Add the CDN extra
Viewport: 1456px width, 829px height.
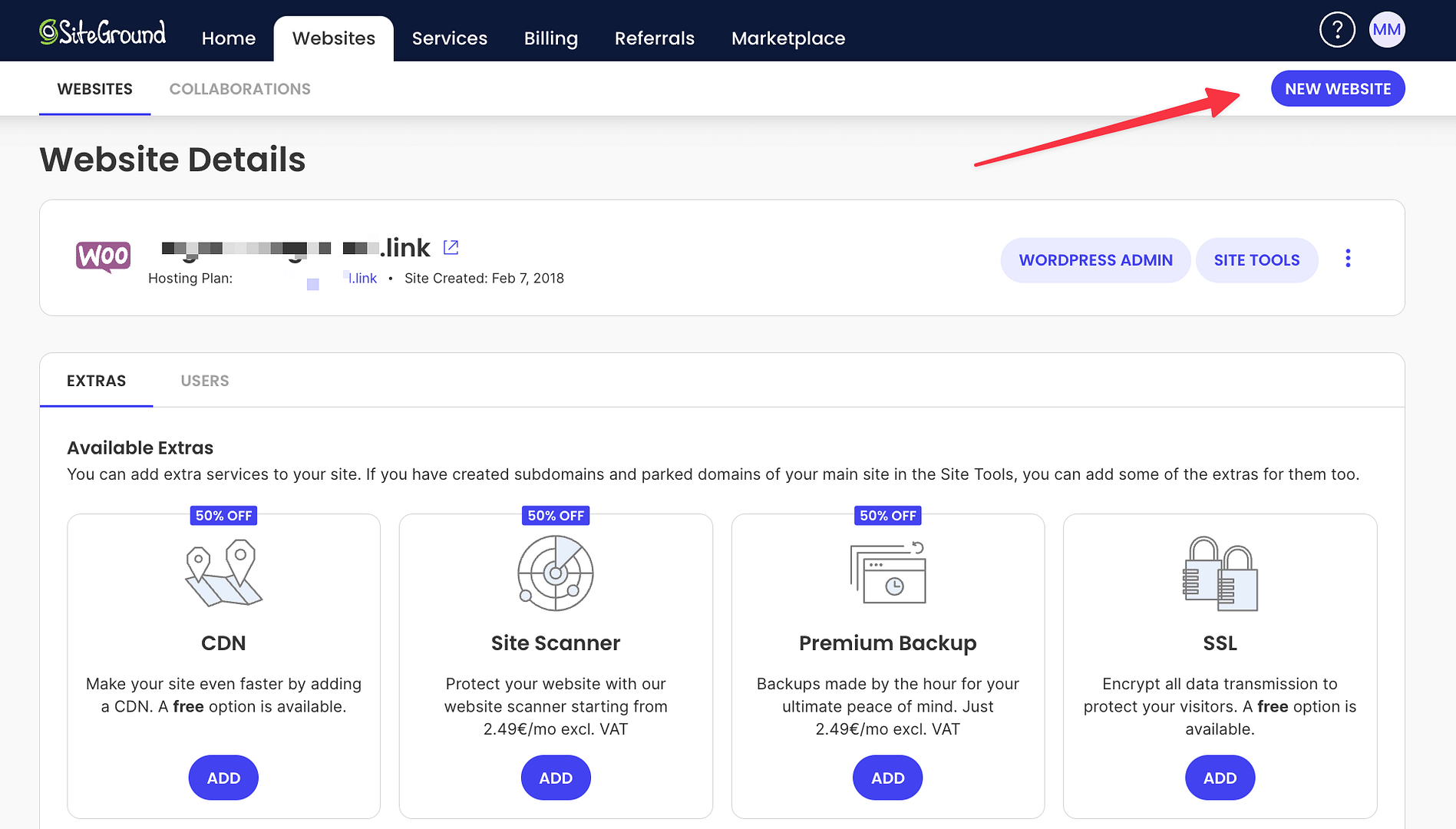tap(223, 778)
